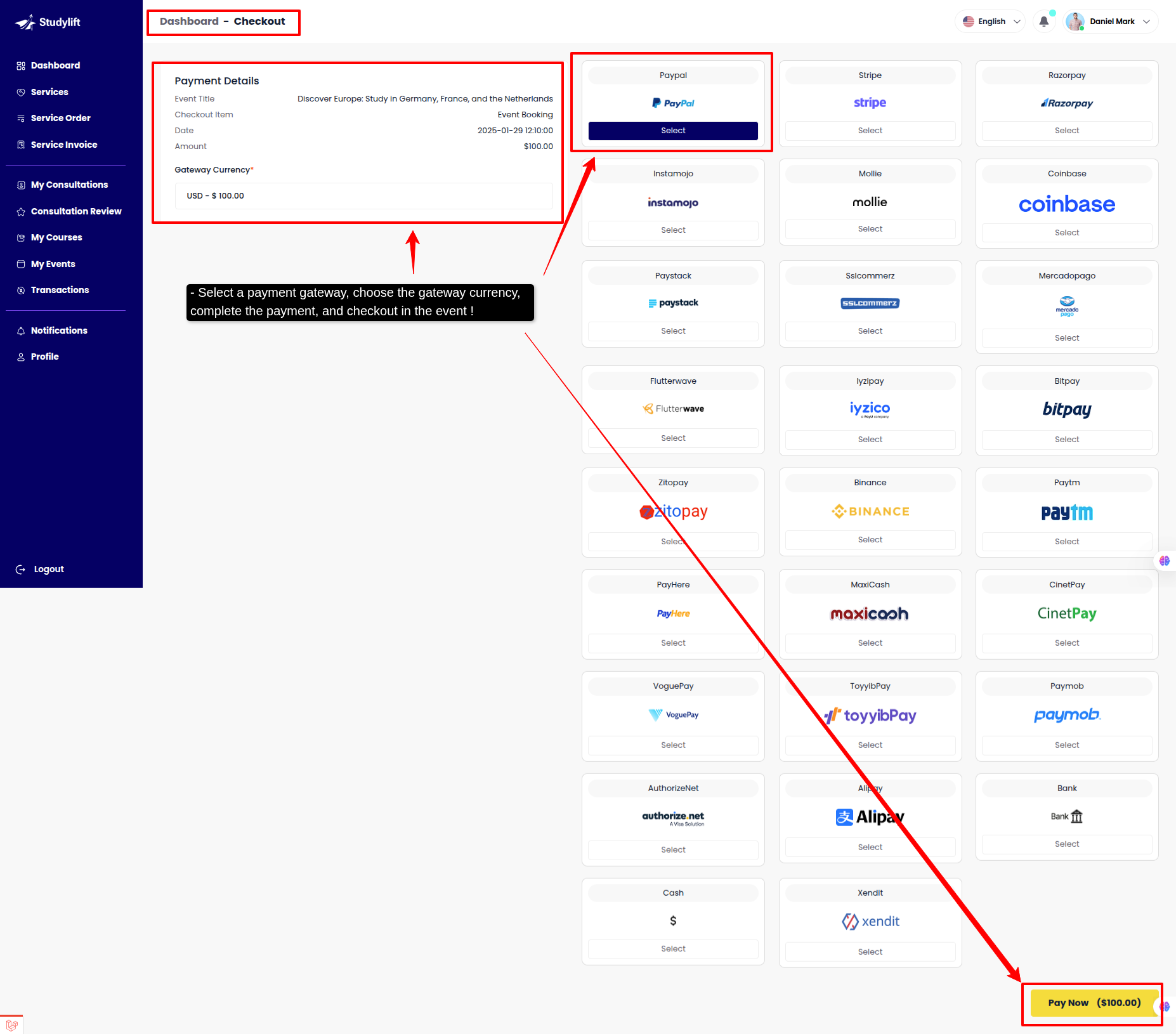Open the notifications bell icon

(1043, 22)
